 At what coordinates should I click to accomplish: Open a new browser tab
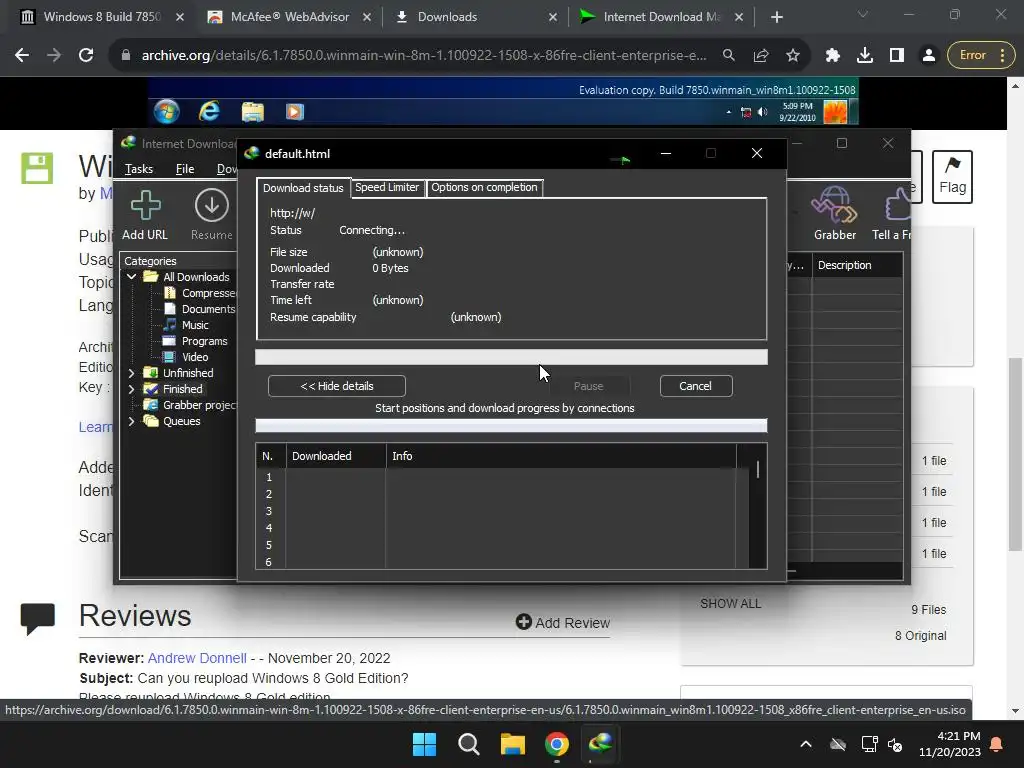[776, 17]
